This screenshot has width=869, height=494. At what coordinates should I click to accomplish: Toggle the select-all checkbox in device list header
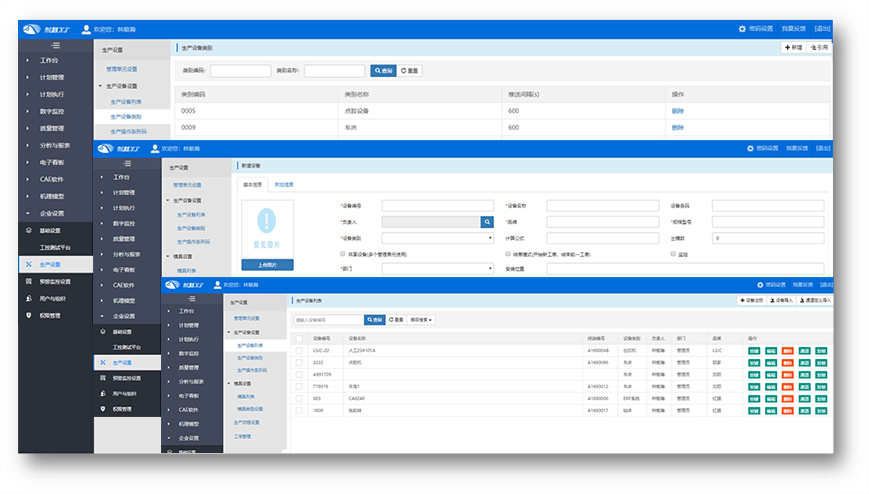click(299, 338)
